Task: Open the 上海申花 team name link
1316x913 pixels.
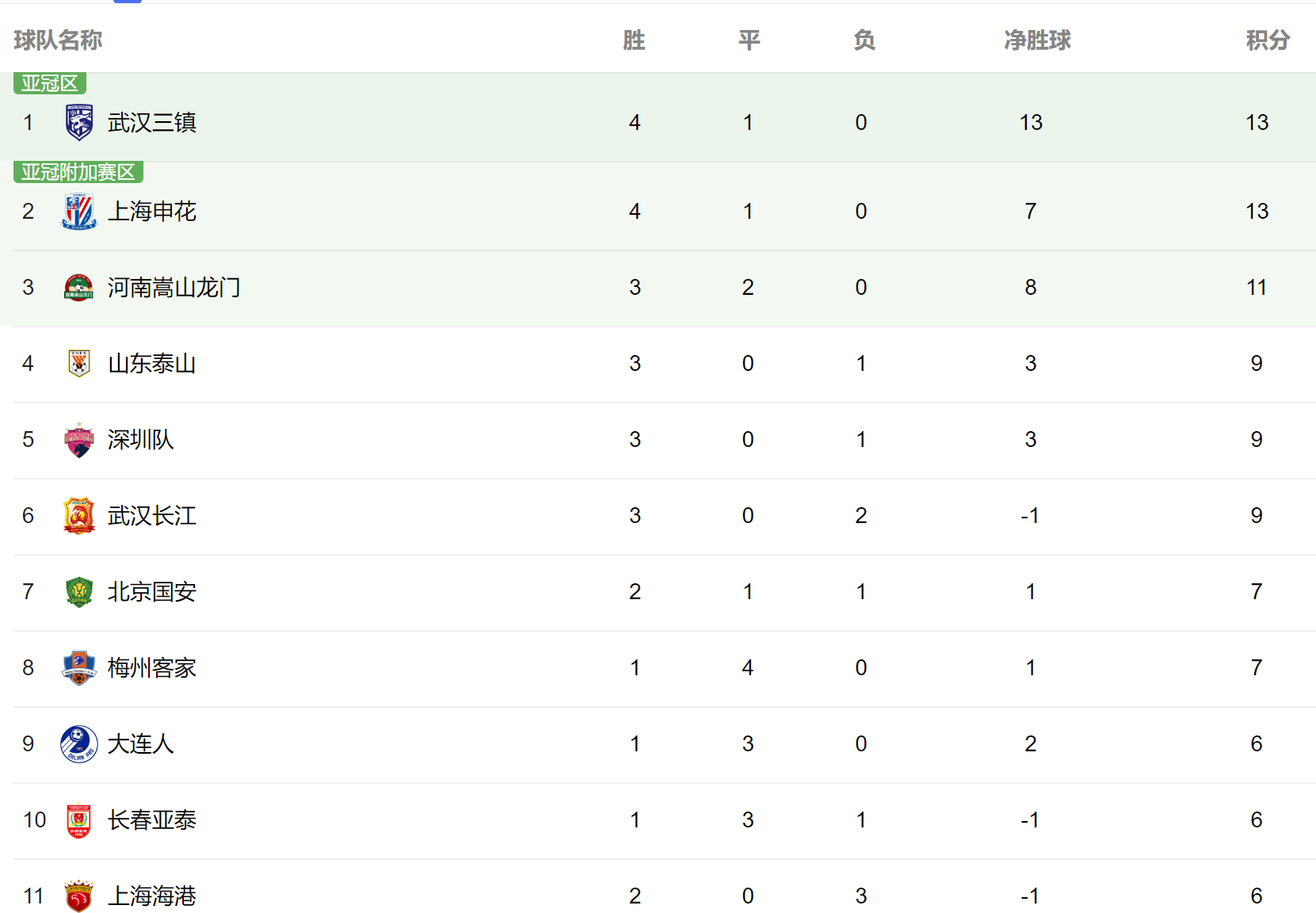Action: (x=152, y=211)
